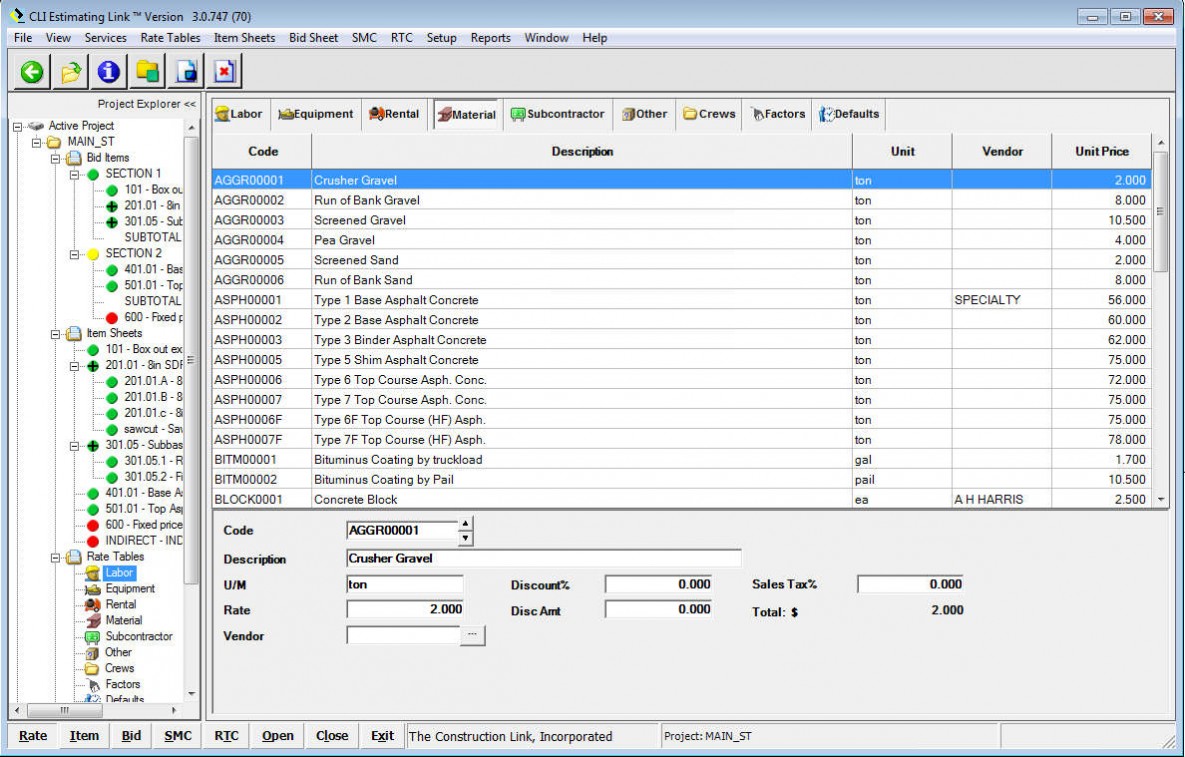Click the Discount% input field
The image size is (1185, 757).
coord(659,584)
